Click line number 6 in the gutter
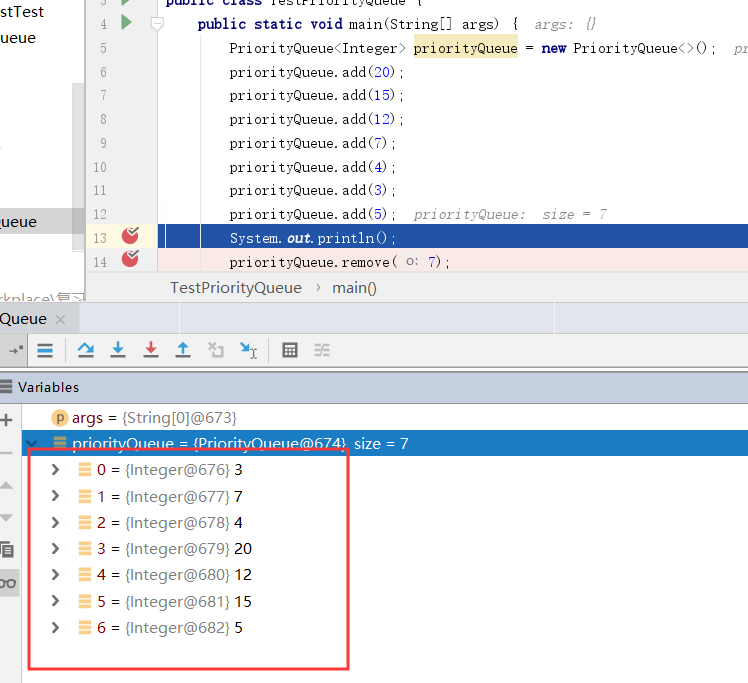 103,72
